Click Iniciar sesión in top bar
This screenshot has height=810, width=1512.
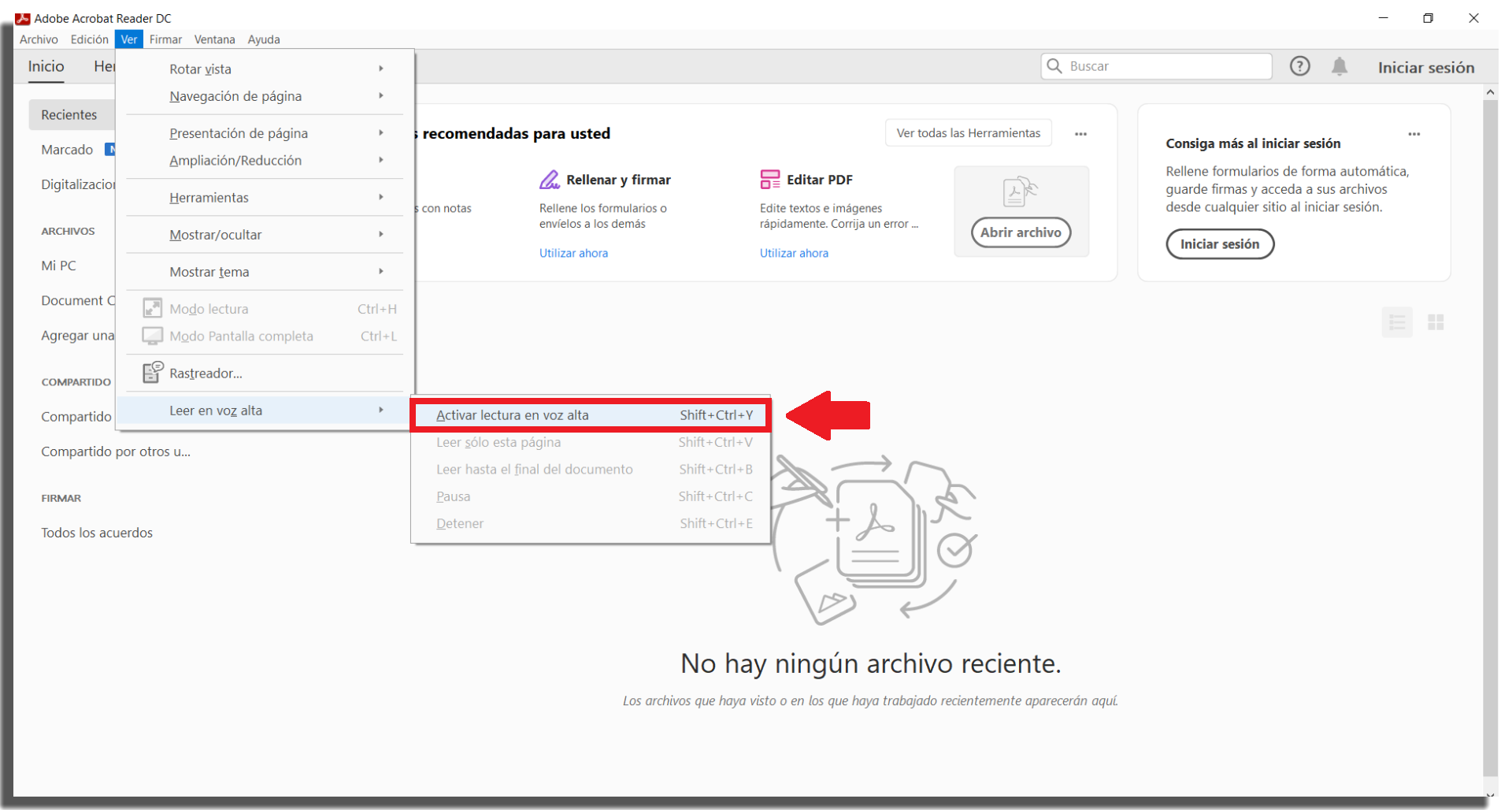[x=1425, y=67]
